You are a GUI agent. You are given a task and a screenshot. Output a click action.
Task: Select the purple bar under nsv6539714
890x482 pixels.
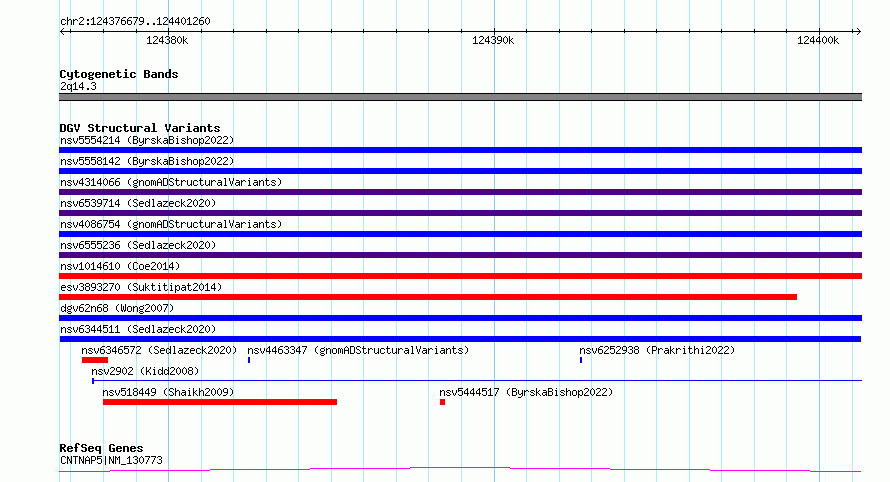click(460, 213)
